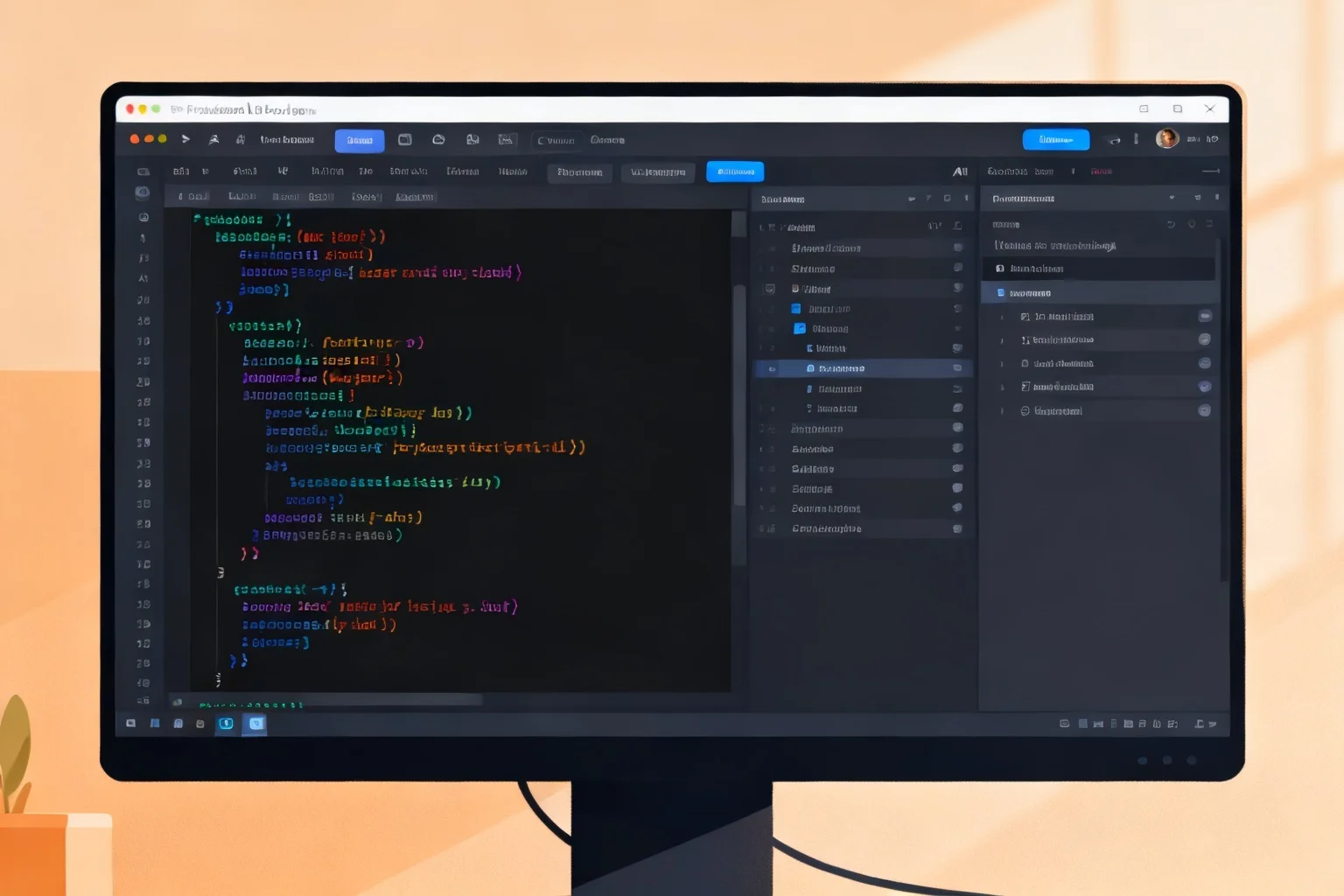Open the user avatar profile picture
1344x896 pixels.
(x=1166, y=138)
